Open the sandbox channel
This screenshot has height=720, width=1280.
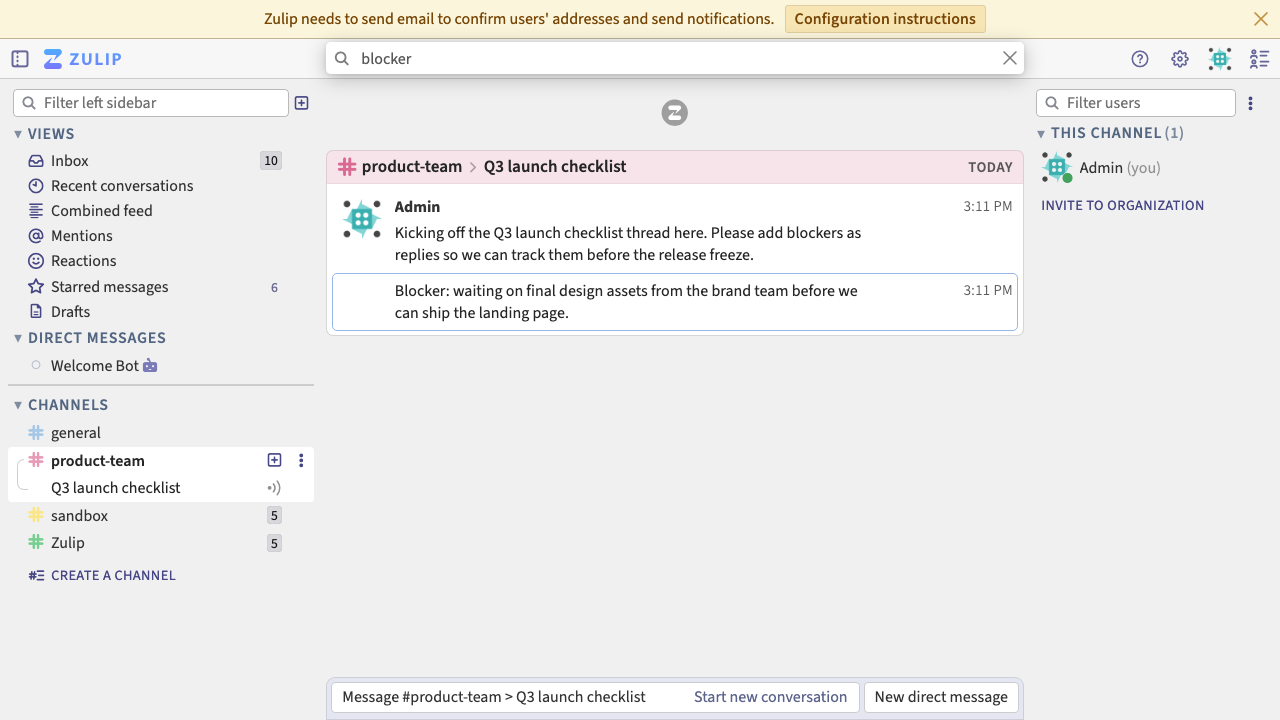80,516
